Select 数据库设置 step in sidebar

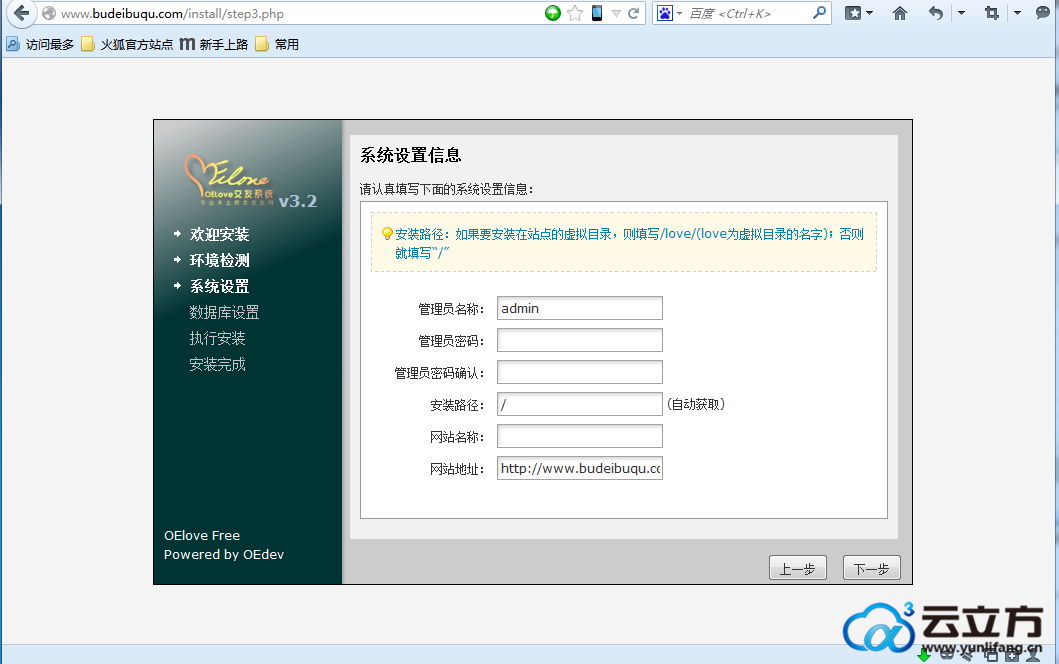(x=224, y=312)
